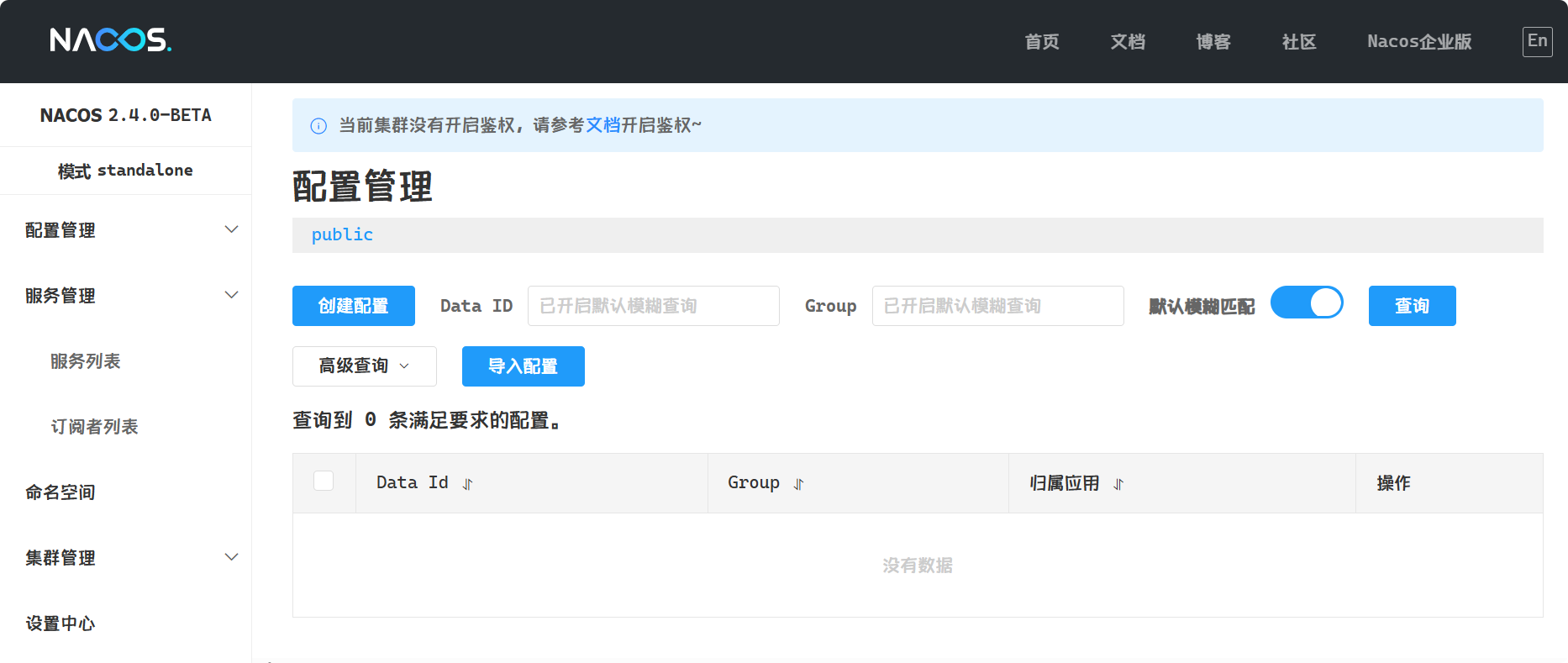This screenshot has width=1568, height=663.
Task: Sort the table by Data Id
Action: (x=468, y=484)
